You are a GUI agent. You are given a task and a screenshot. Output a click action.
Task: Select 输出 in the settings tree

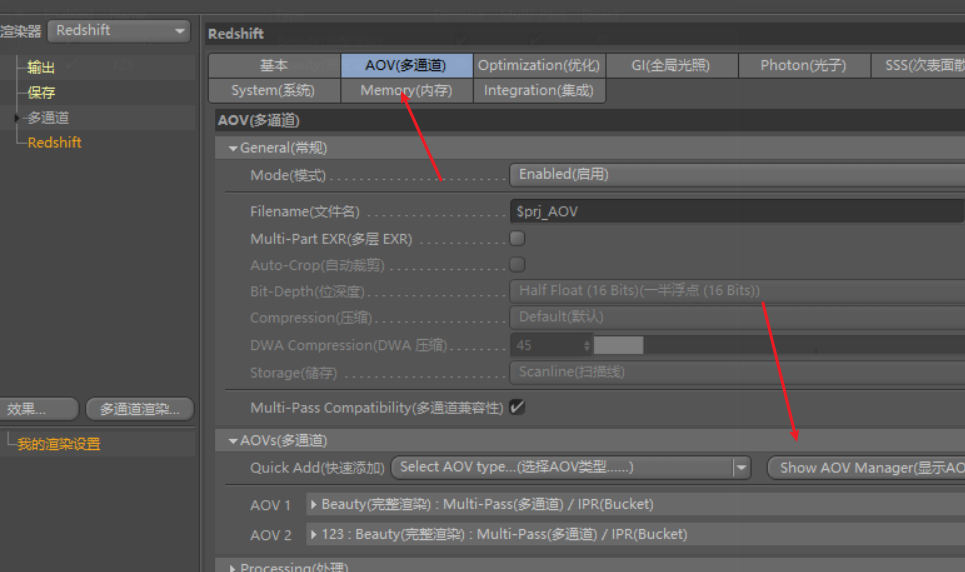coord(41,67)
